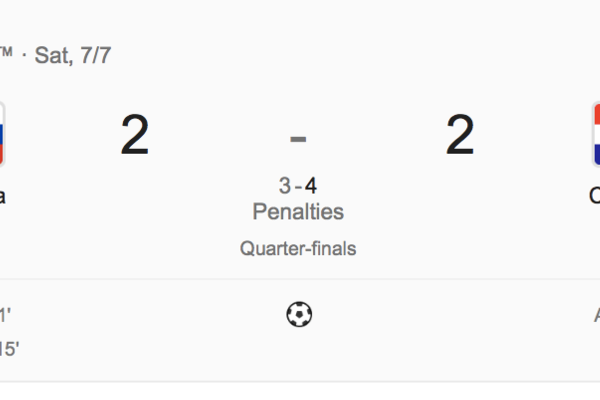Viewport: 600px width, 400px height.
Task: Click the dash between the two scores
Action: [x=298, y=137]
